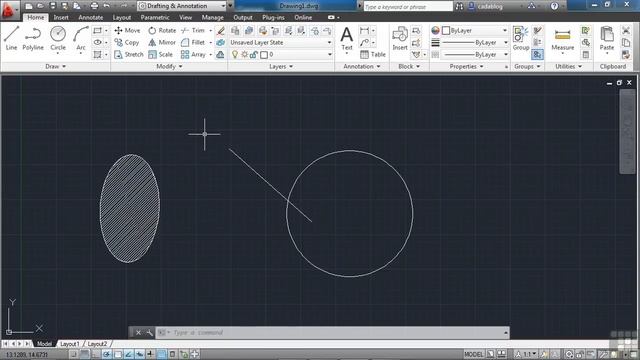Viewport: 640px width, 360px height.
Task: Toggle layer 0 lightbulb on/off
Action: pos(235,54)
